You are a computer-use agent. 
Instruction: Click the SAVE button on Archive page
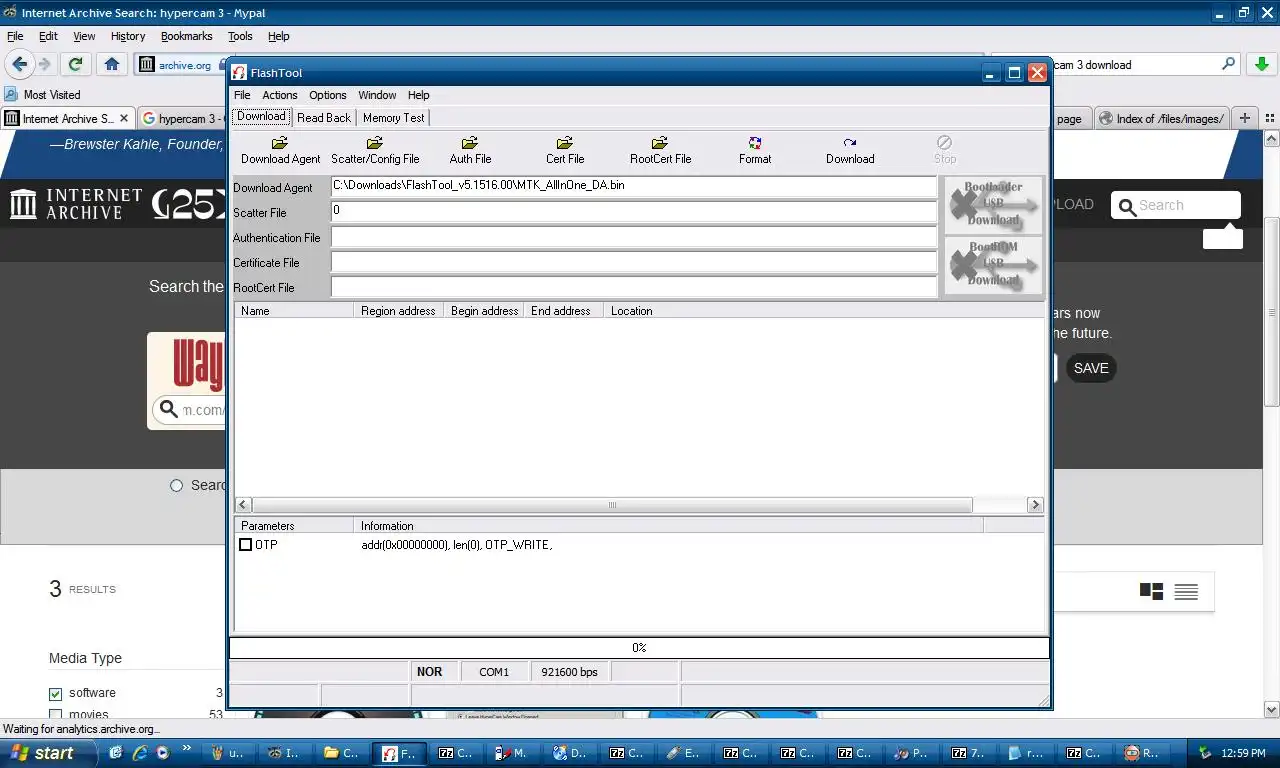1091,368
